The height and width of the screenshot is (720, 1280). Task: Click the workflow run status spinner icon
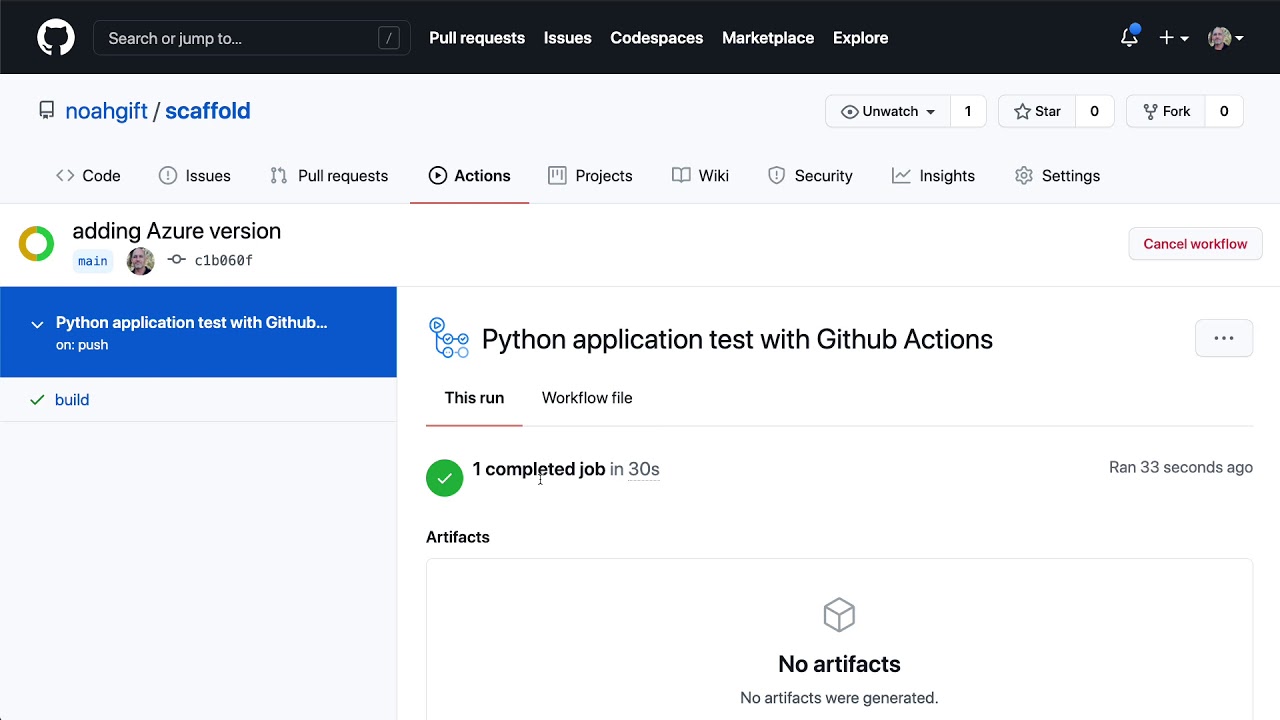click(x=37, y=244)
